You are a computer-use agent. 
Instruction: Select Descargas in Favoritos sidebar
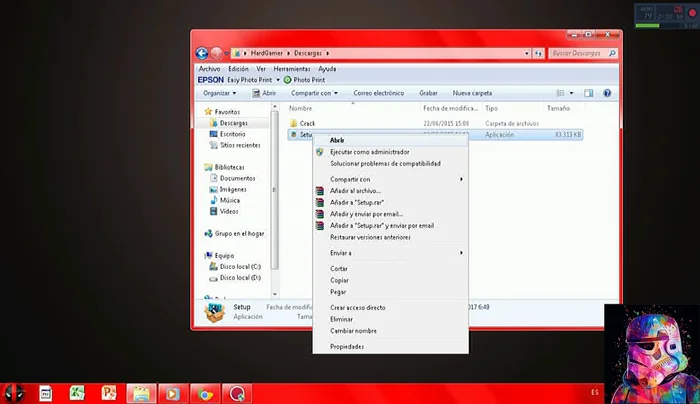233,123
